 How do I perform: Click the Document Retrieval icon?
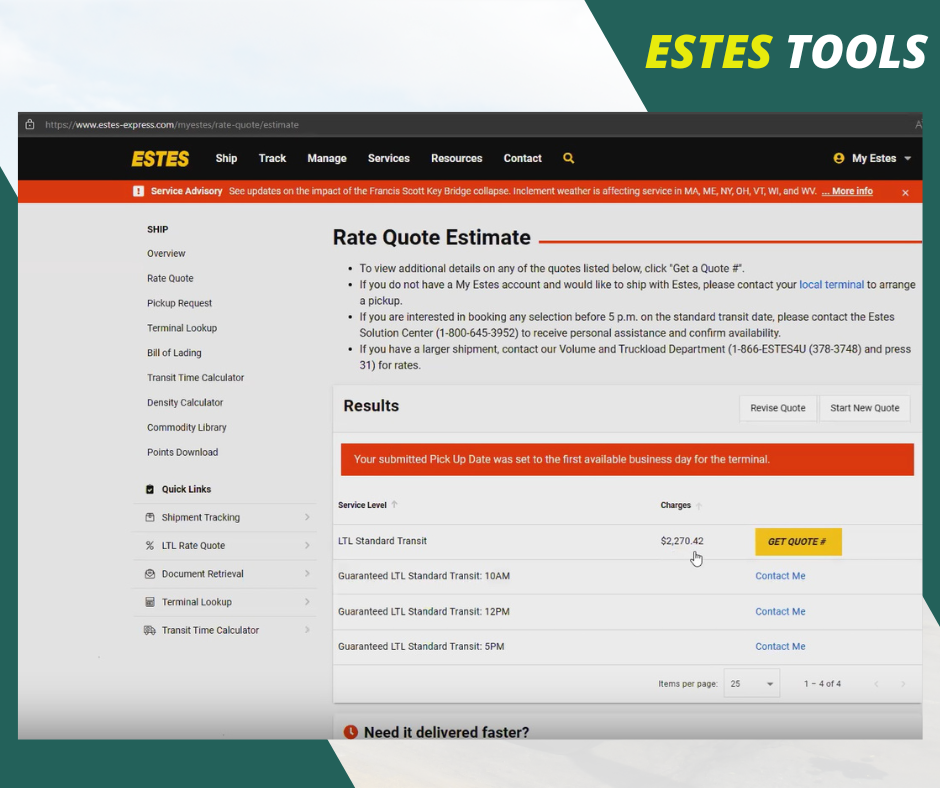(150, 574)
